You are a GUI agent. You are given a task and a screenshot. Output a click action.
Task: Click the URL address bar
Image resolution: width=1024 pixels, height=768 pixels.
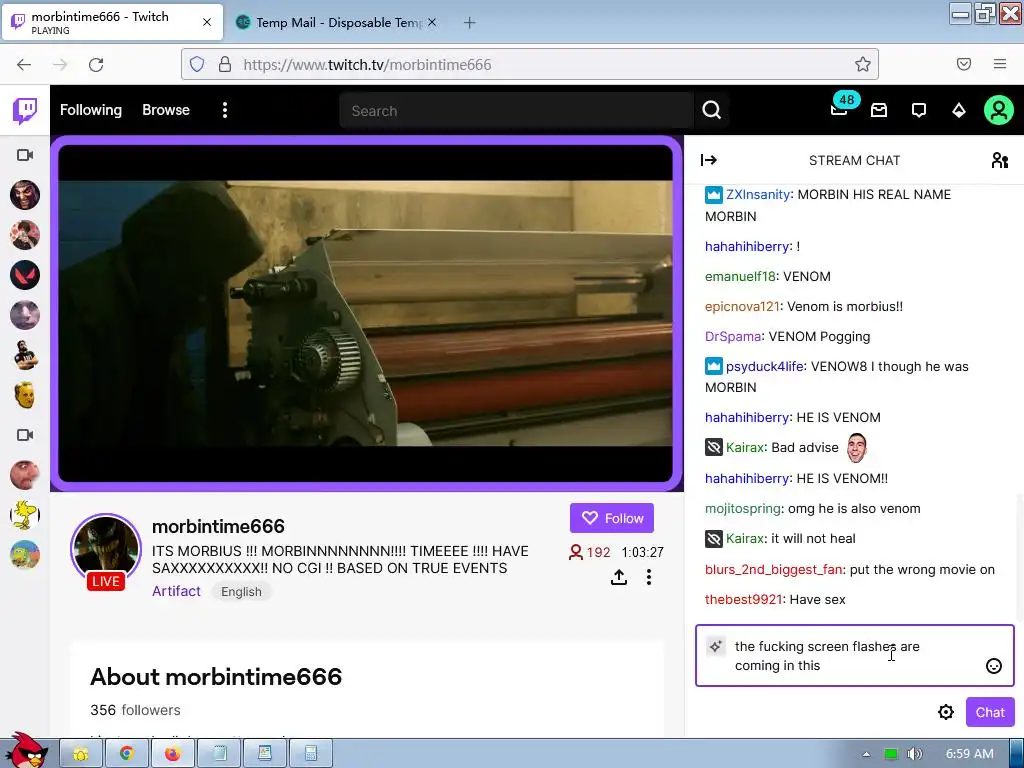[529, 64]
